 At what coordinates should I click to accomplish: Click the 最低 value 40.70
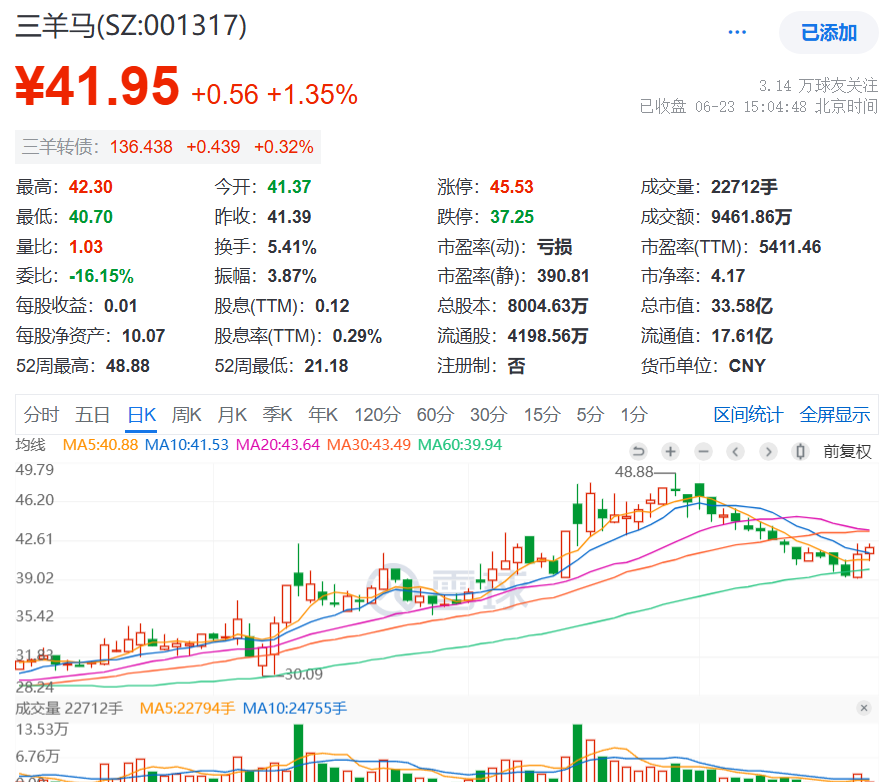pyautogui.click(x=91, y=217)
